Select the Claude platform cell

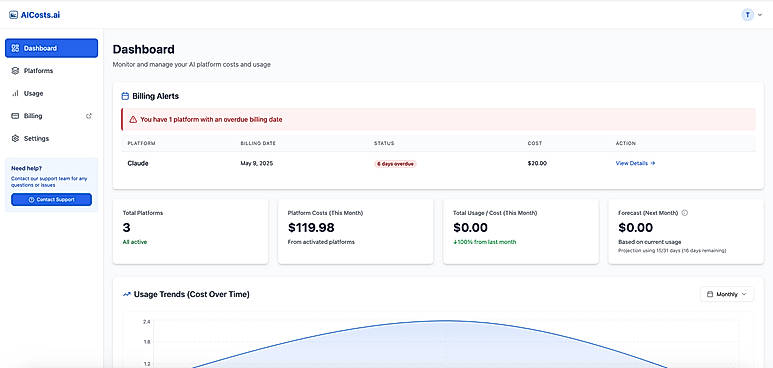coord(138,163)
